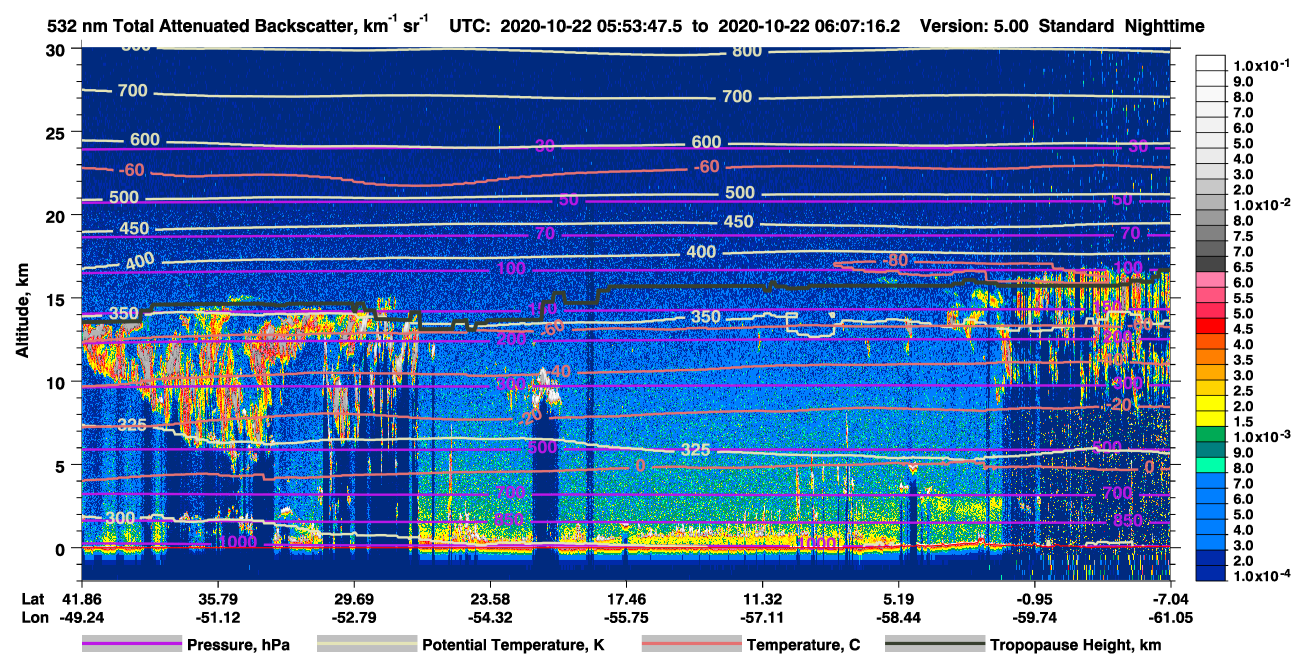Image resolution: width=1300 pixels, height=667 pixels.
Task: Click the 'Lat' row label below the plot
Action: 33,598
